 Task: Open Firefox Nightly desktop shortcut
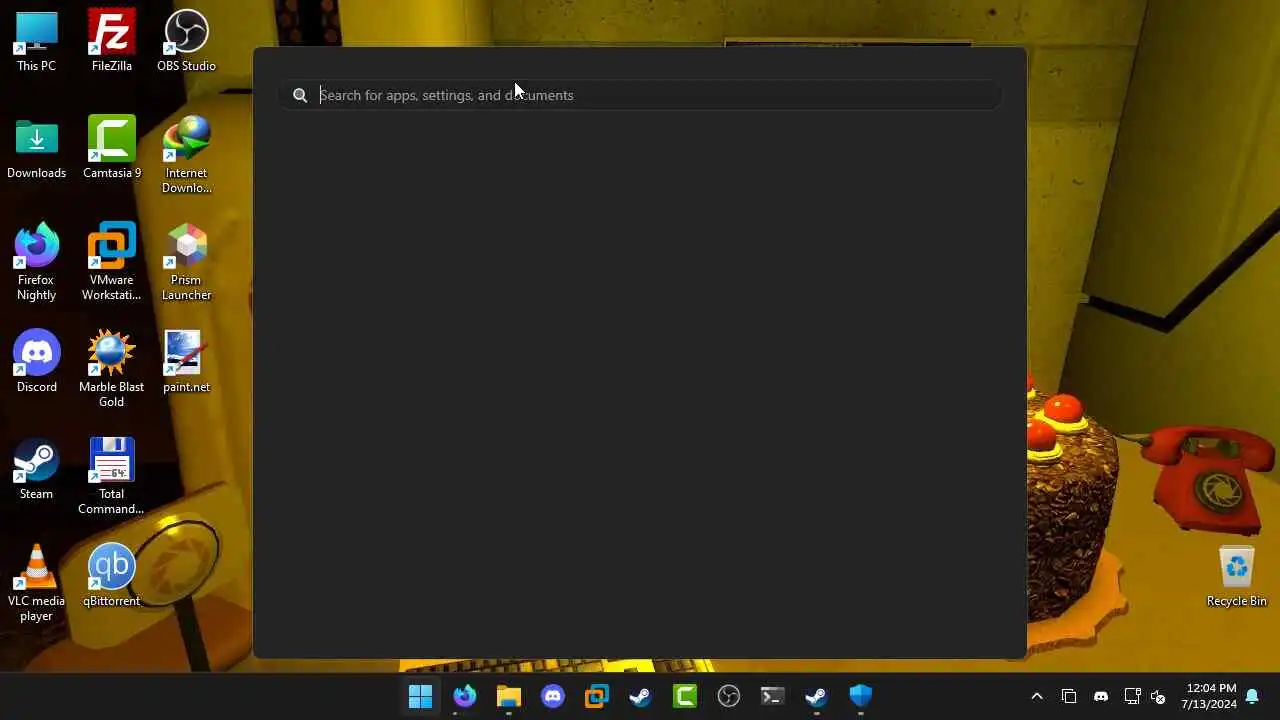36,263
